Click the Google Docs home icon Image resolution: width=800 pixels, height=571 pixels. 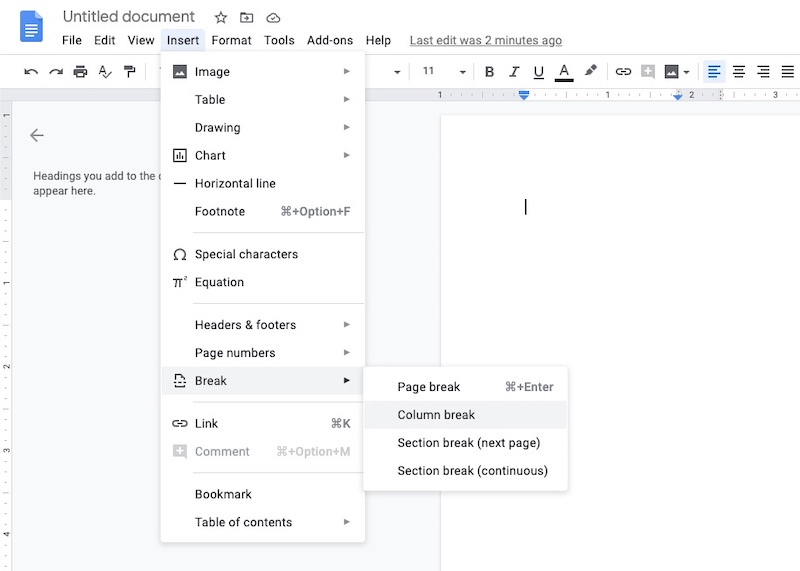[x=31, y=26]
